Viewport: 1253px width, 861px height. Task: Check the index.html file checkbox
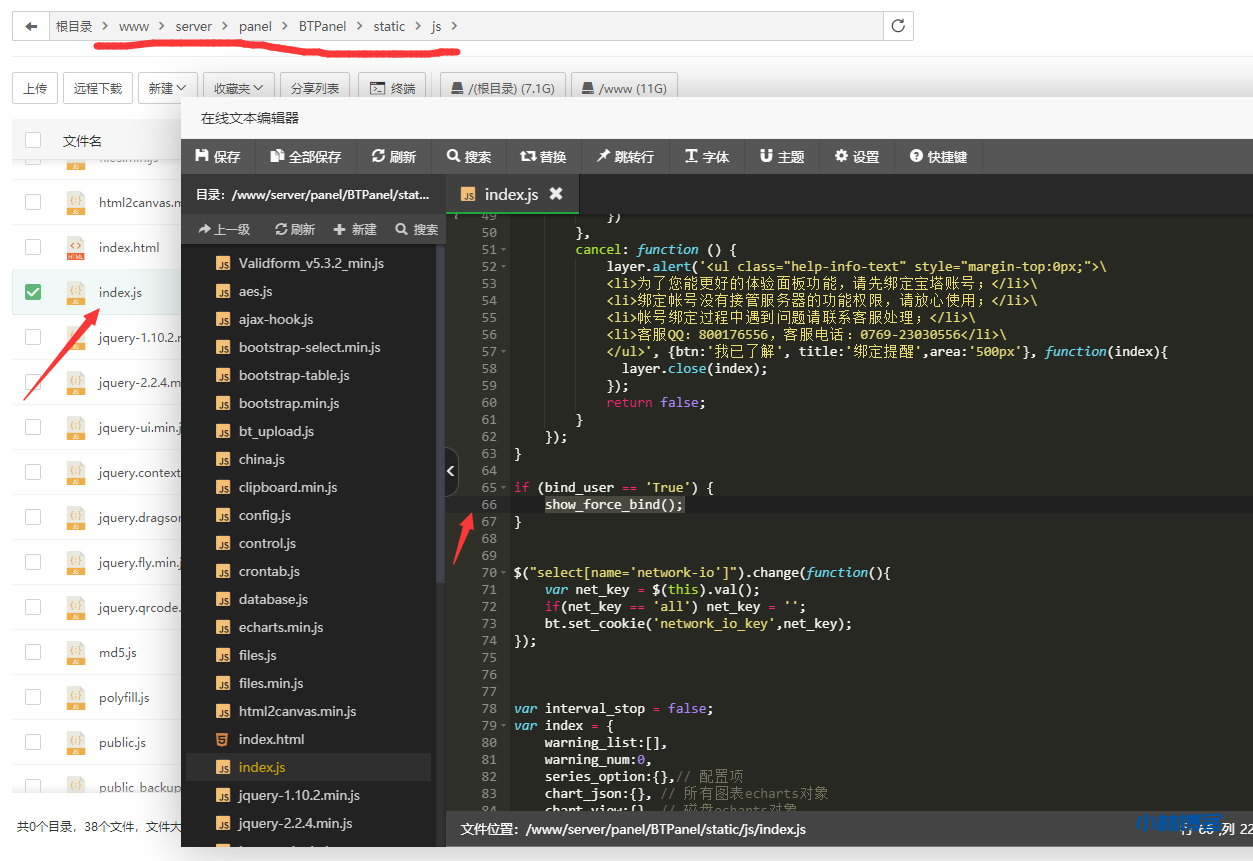[x=33, y=247]
